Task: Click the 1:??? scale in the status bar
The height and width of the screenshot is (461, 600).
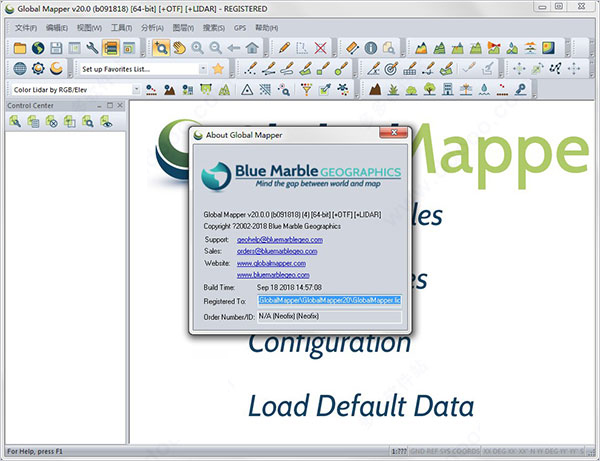Action: (x=399, y=451)
